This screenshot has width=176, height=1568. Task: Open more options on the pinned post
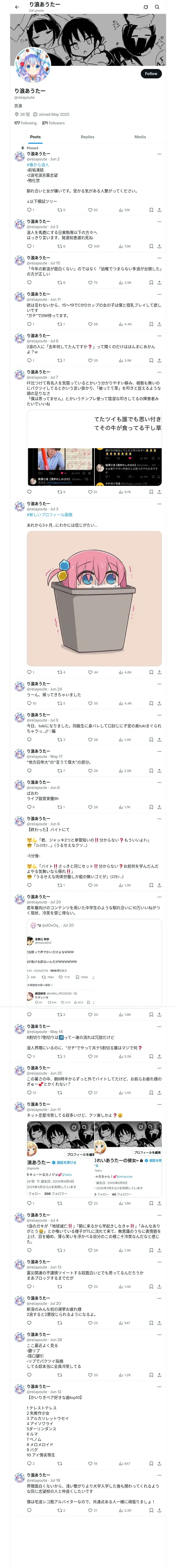(159, 154)
